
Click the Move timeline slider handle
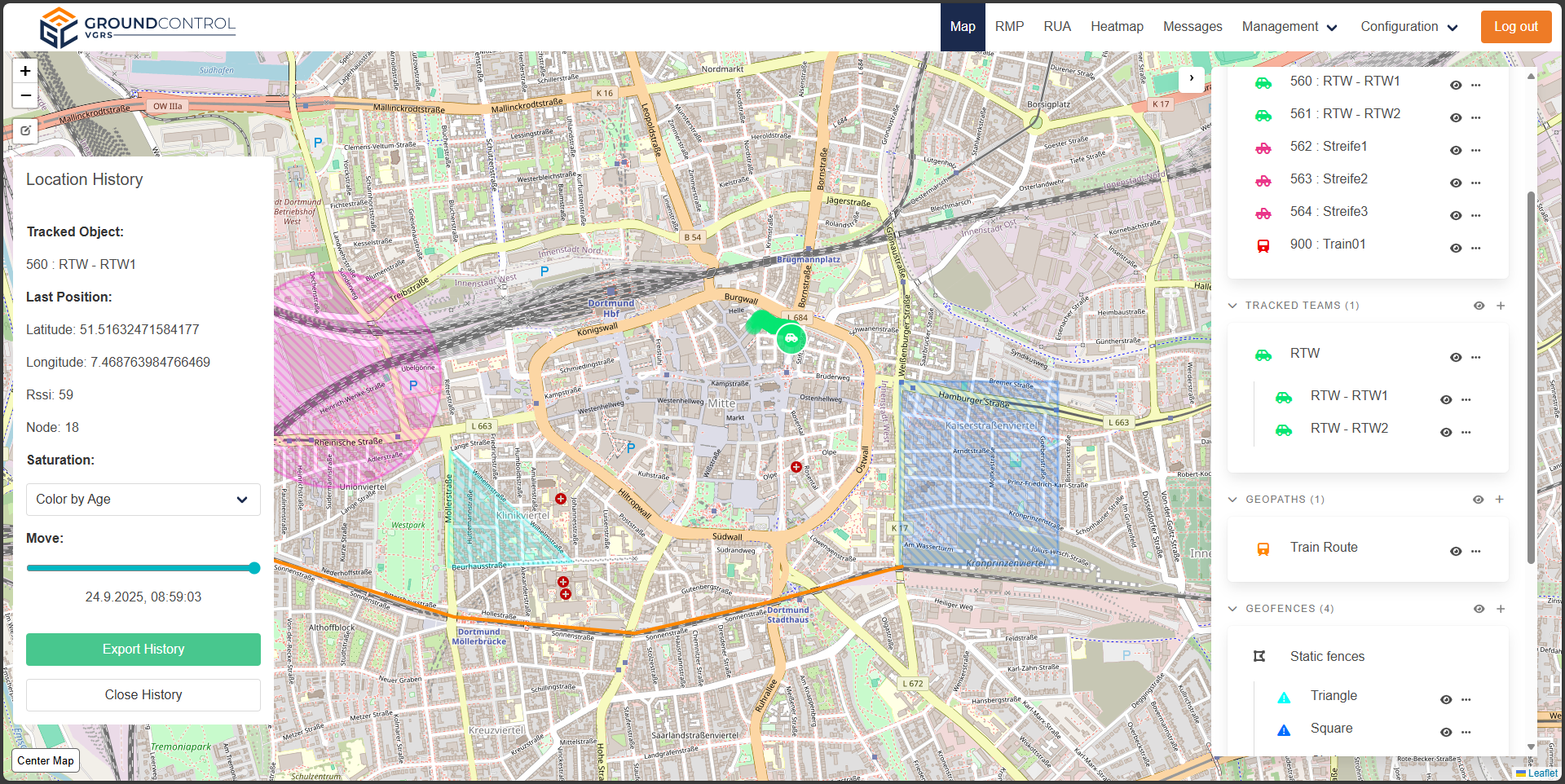coord(254,568)
